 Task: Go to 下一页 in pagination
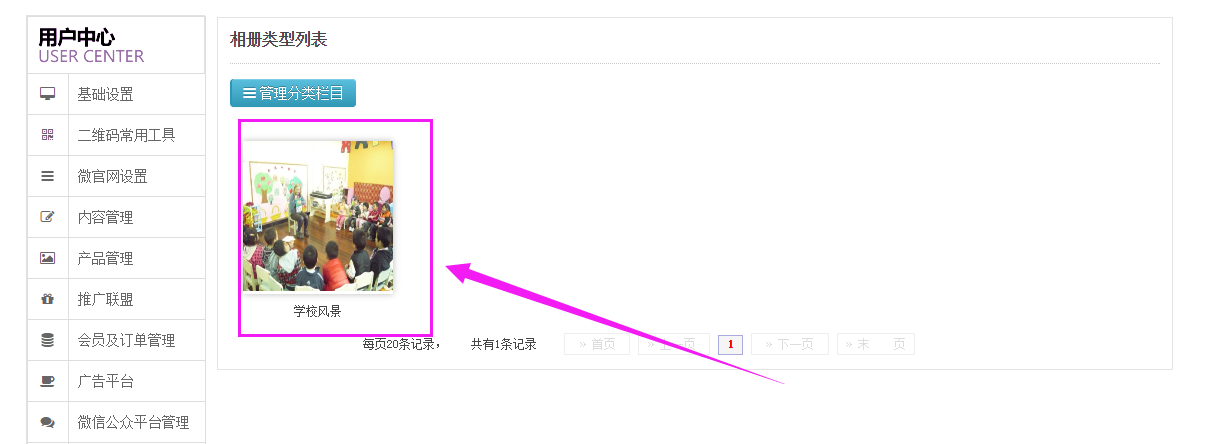[790, 344]
